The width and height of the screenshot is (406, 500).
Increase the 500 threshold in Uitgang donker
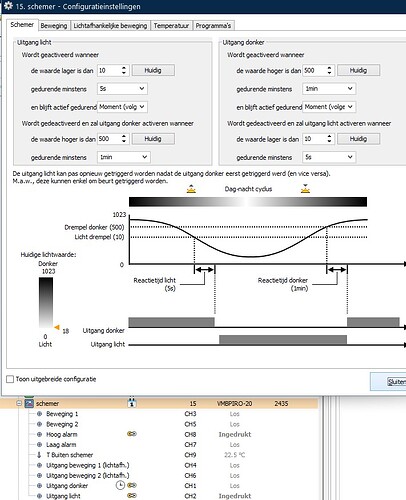329,68
